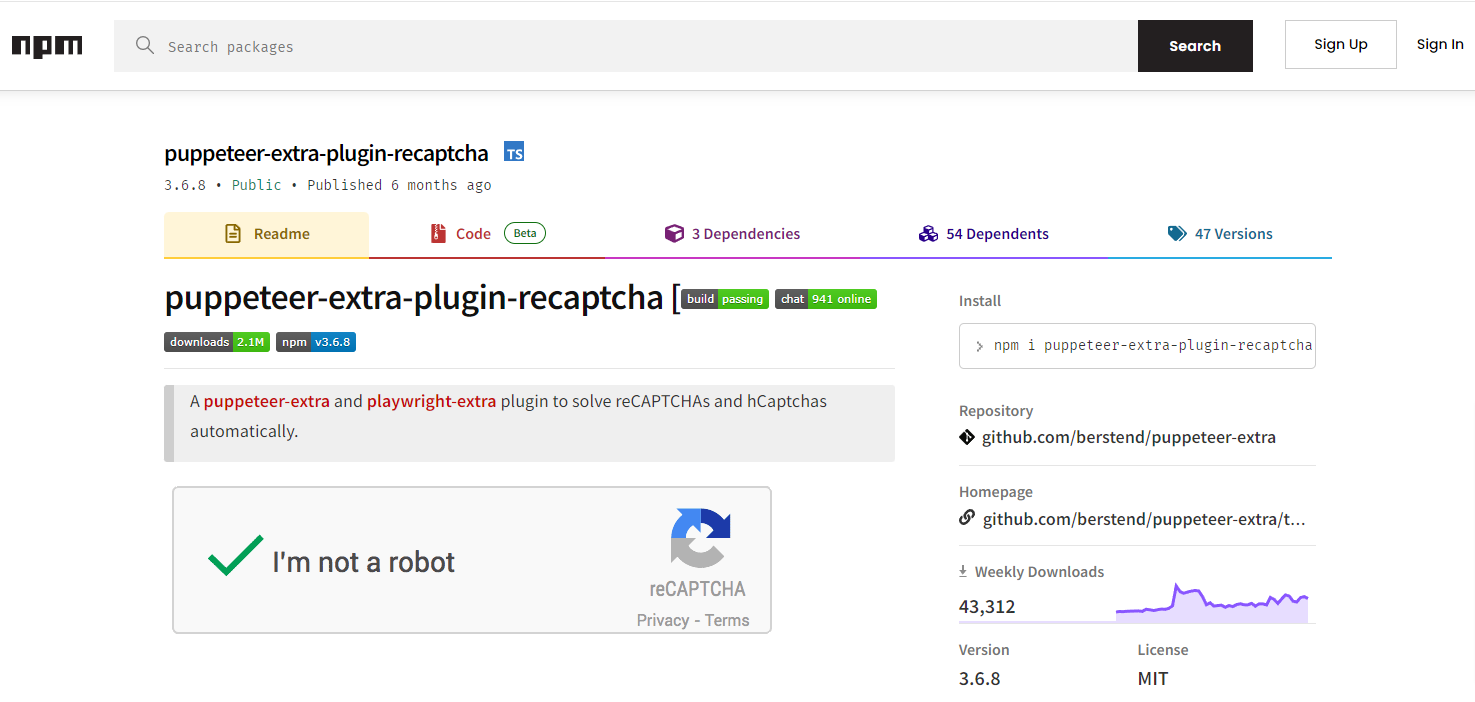Click the reCAPTCHA Terms link
The width and height of the screenshot is (1475, 702).
pyautogui.click(x=727, y=620)
